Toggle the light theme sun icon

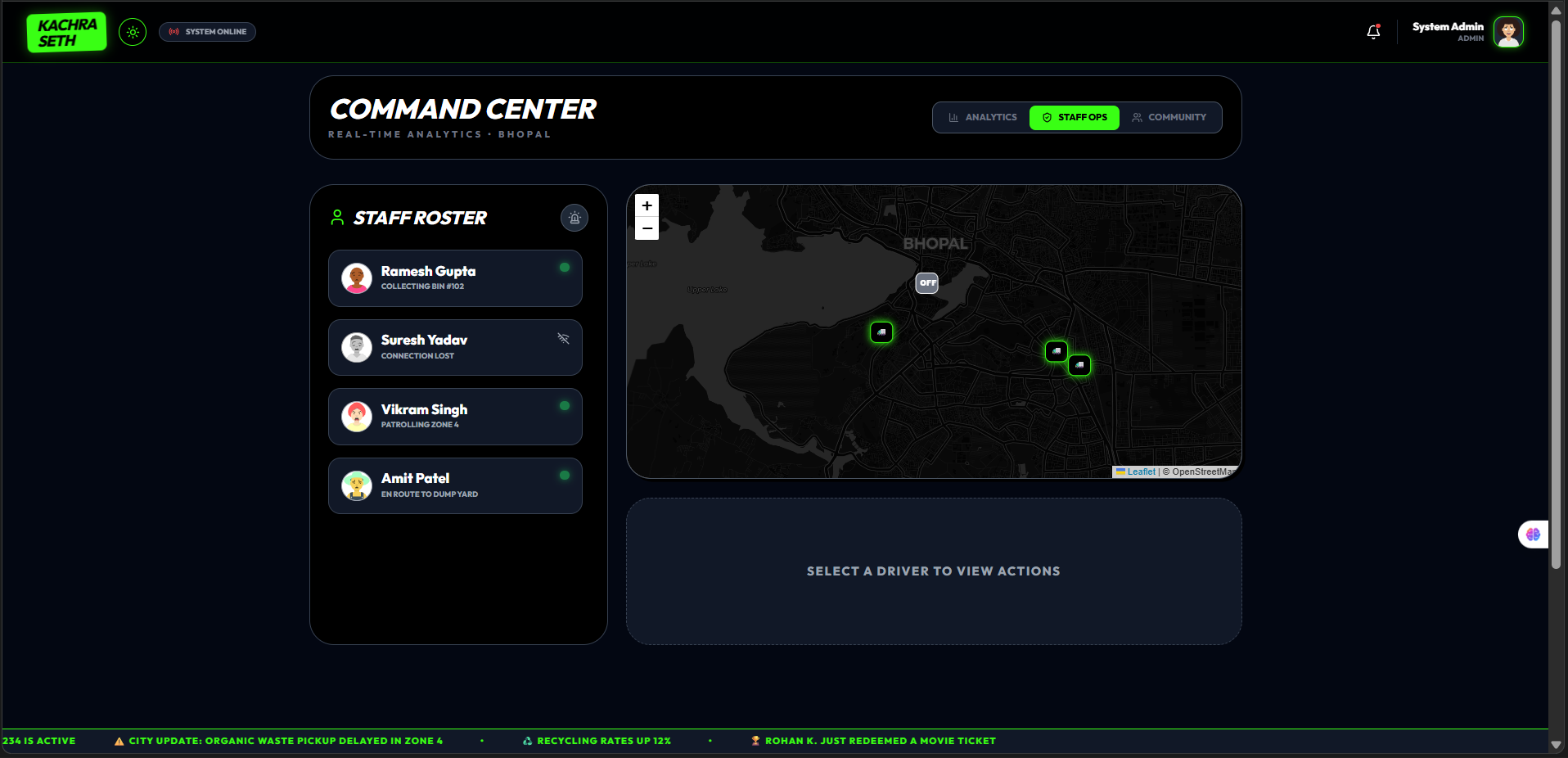133,32
